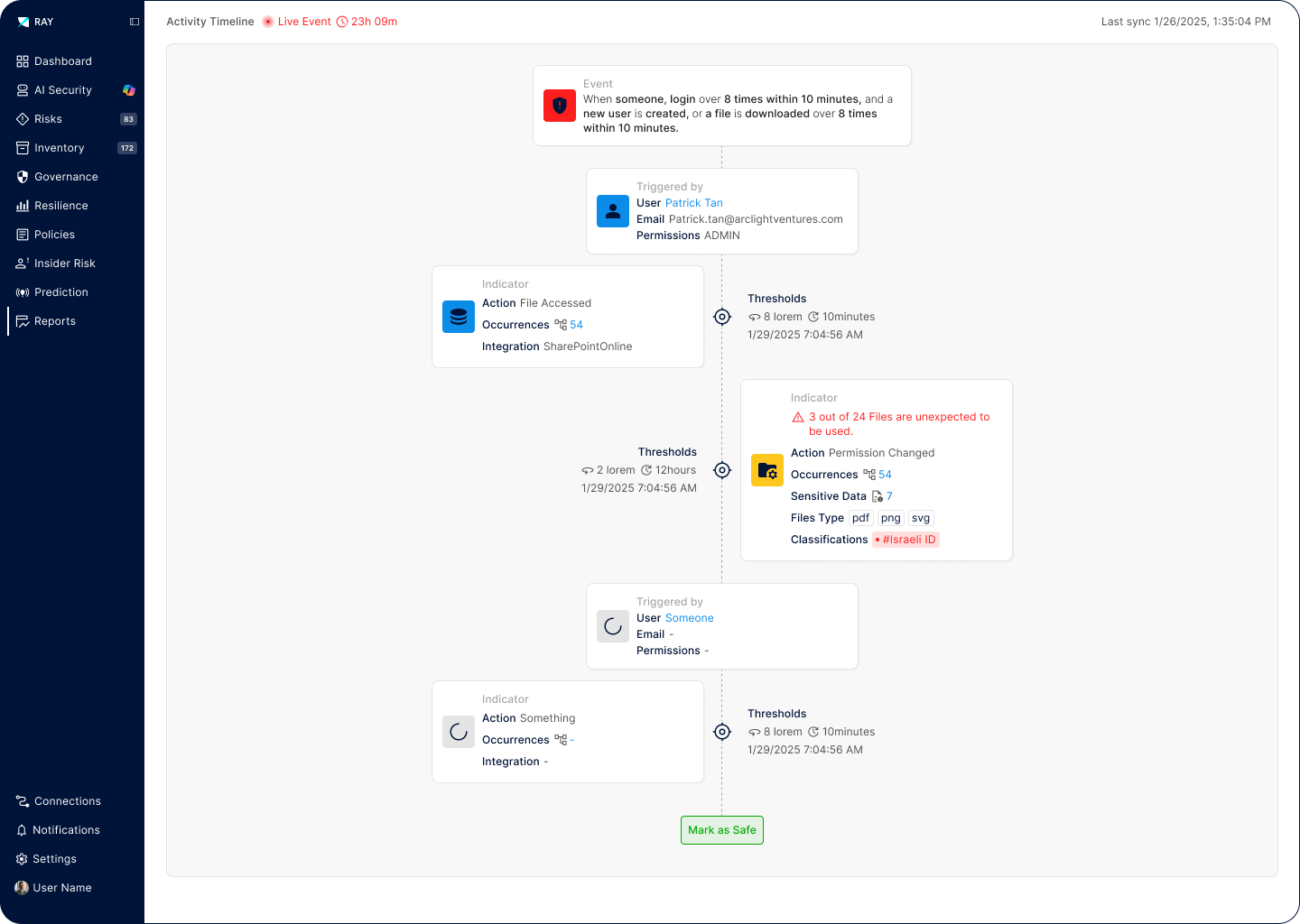Open the Someone user link

tap(689, 618)
